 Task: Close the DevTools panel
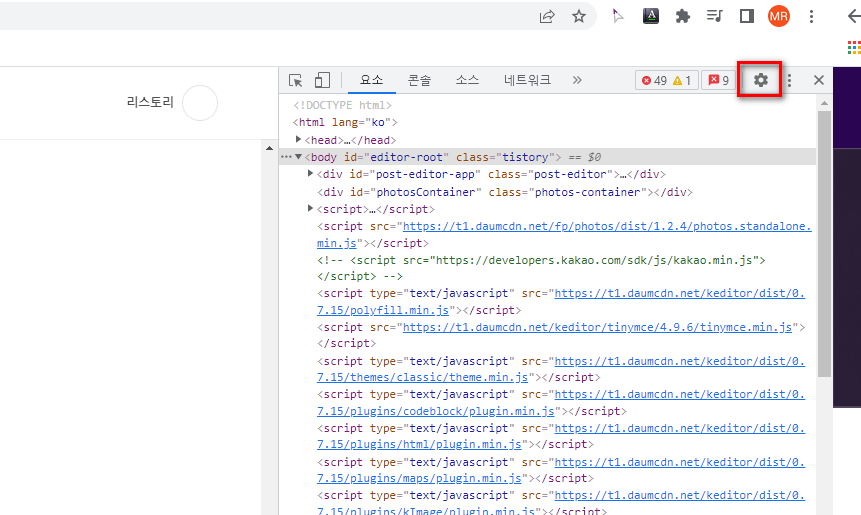click(x=819, y=80)
